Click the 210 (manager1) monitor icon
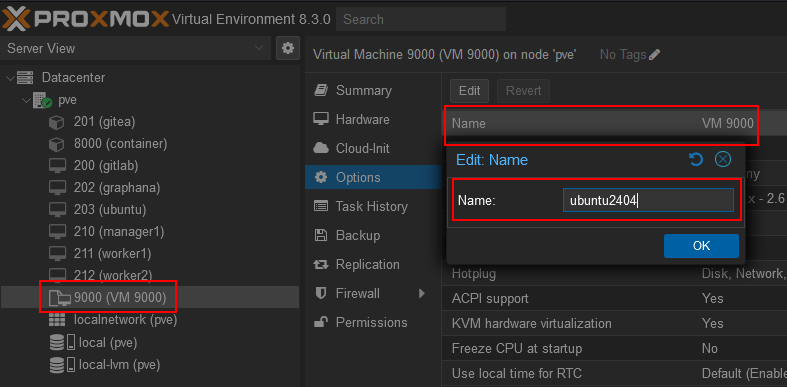 (x=57, y=231)
